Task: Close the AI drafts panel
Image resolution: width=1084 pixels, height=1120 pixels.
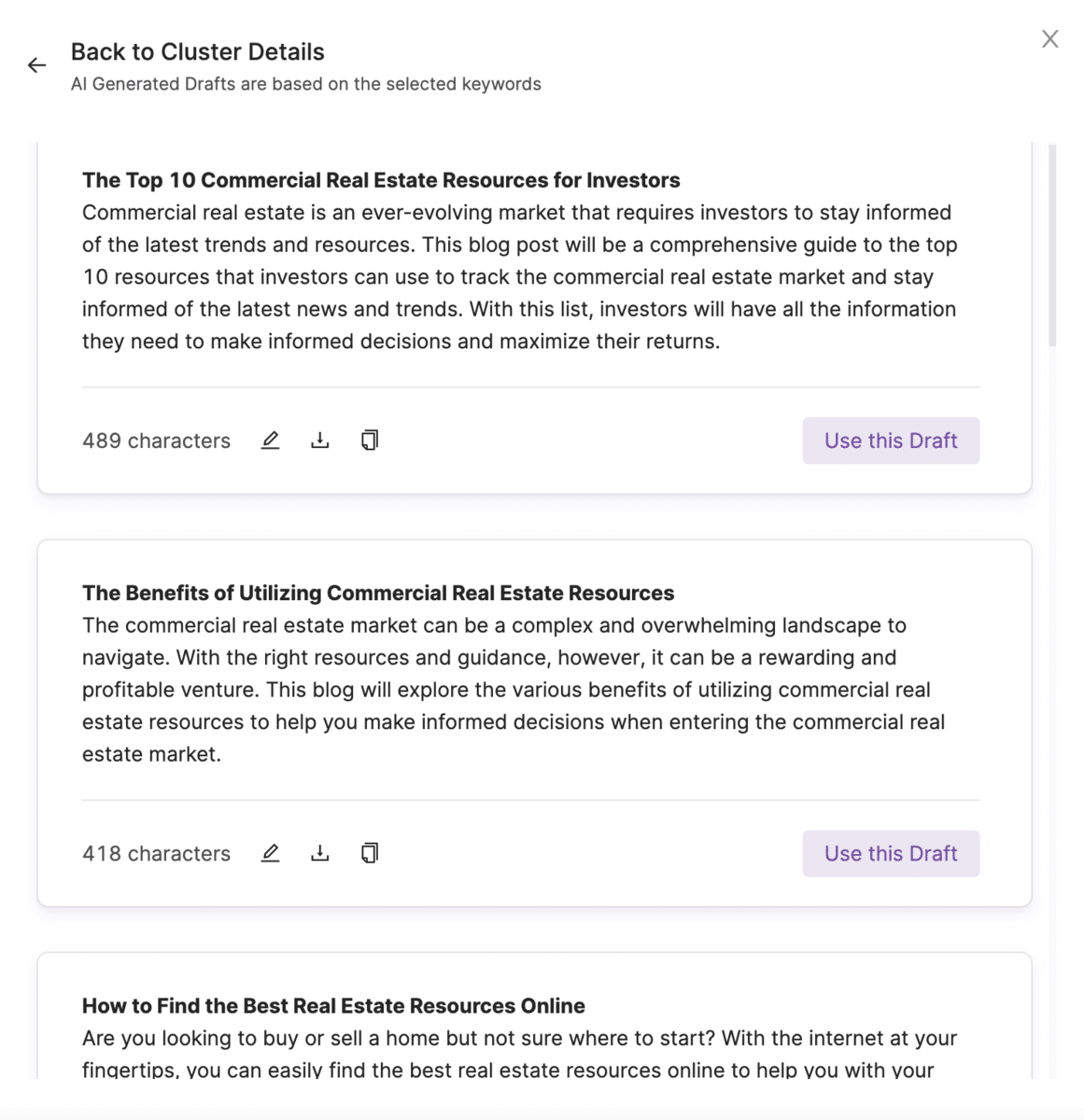Action: point(1049,39)
